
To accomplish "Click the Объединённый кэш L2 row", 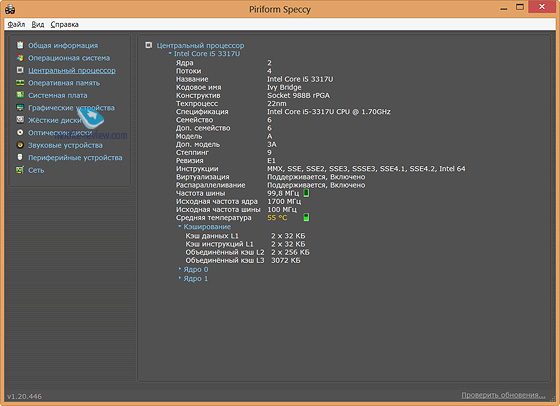I will 248,252.
